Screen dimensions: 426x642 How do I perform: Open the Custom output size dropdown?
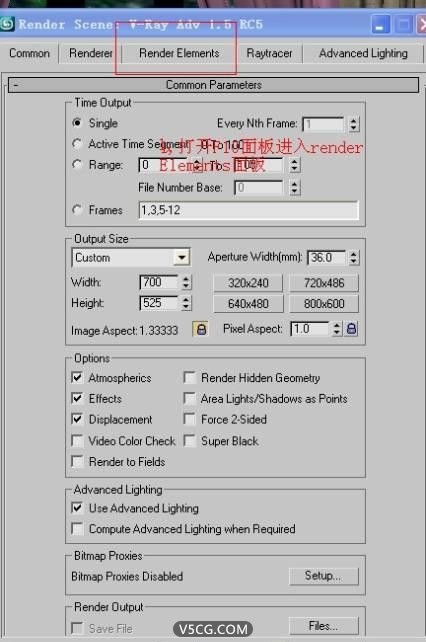181,258
